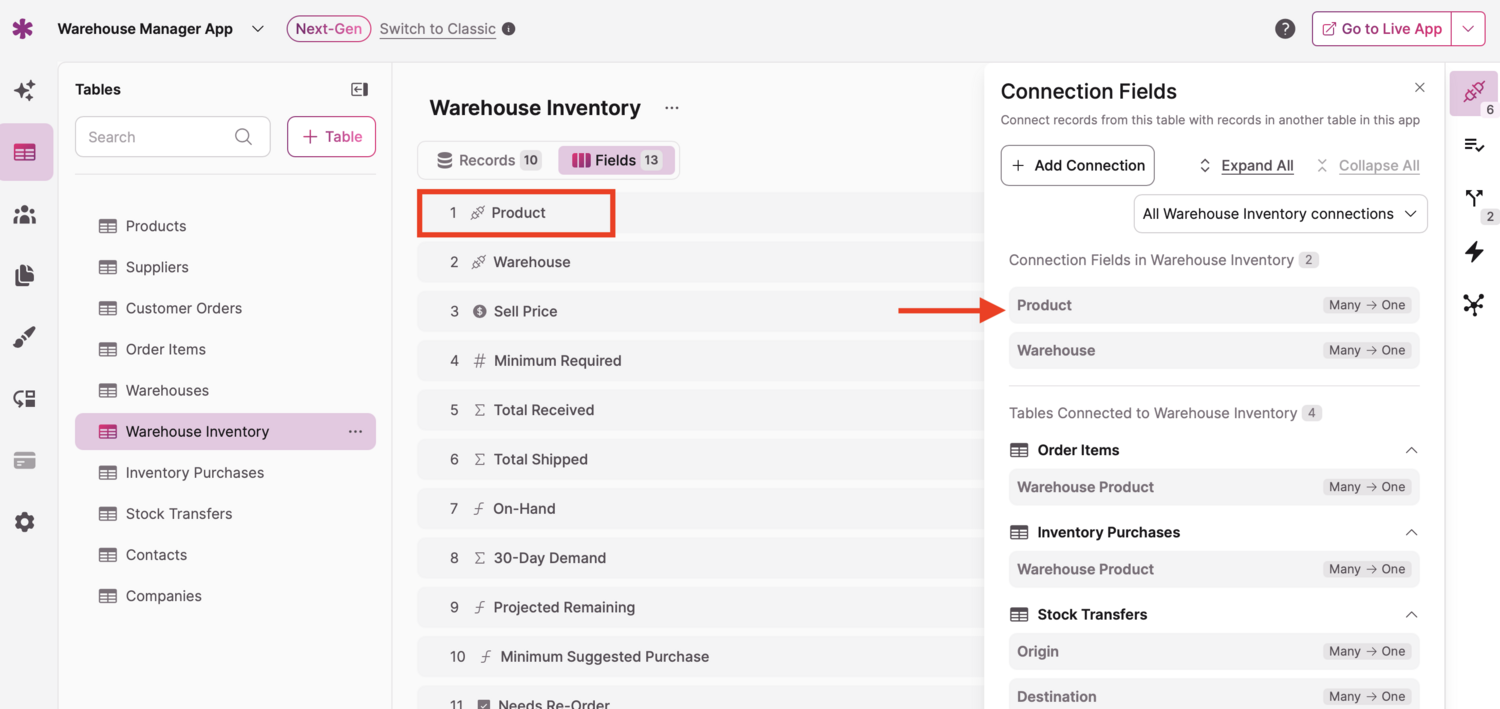This screenshot has height=709, width=1500.
Task: Click the paintbrush themes icon in sidebar
Action: (x=25, y=338)
